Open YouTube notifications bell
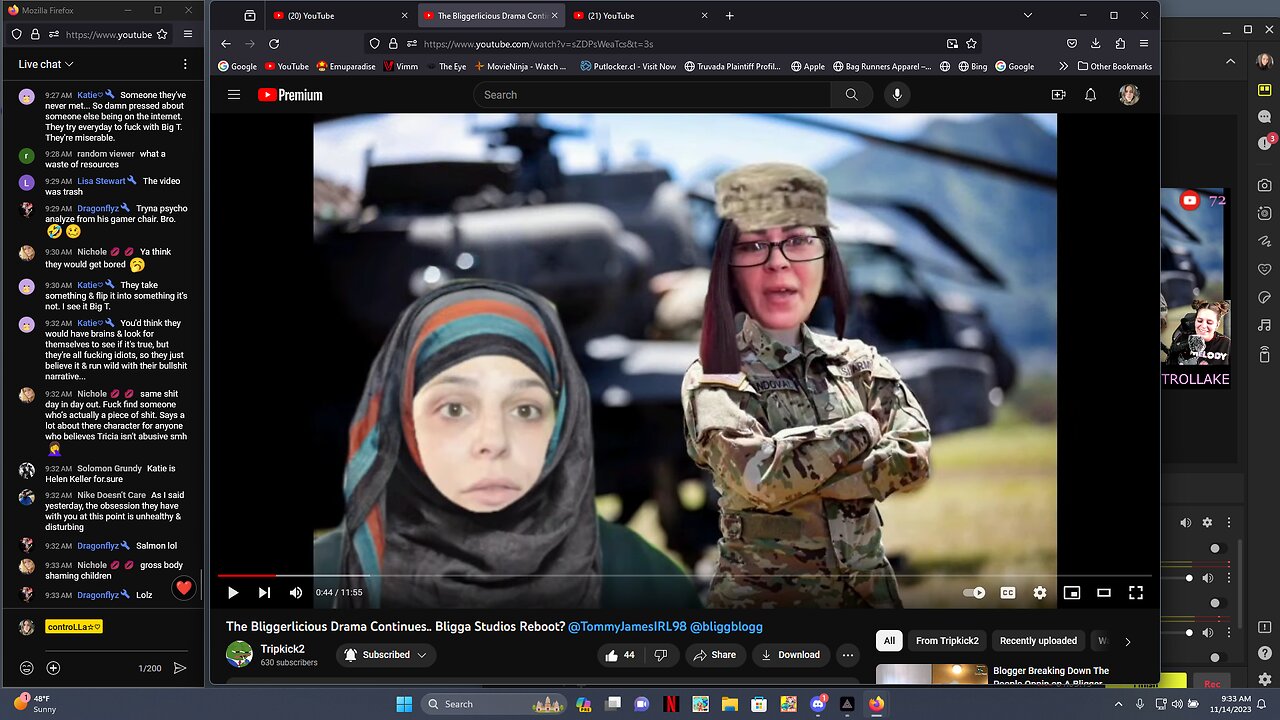The width and height of the screenshot is (1280, 720). point(1091,95)
